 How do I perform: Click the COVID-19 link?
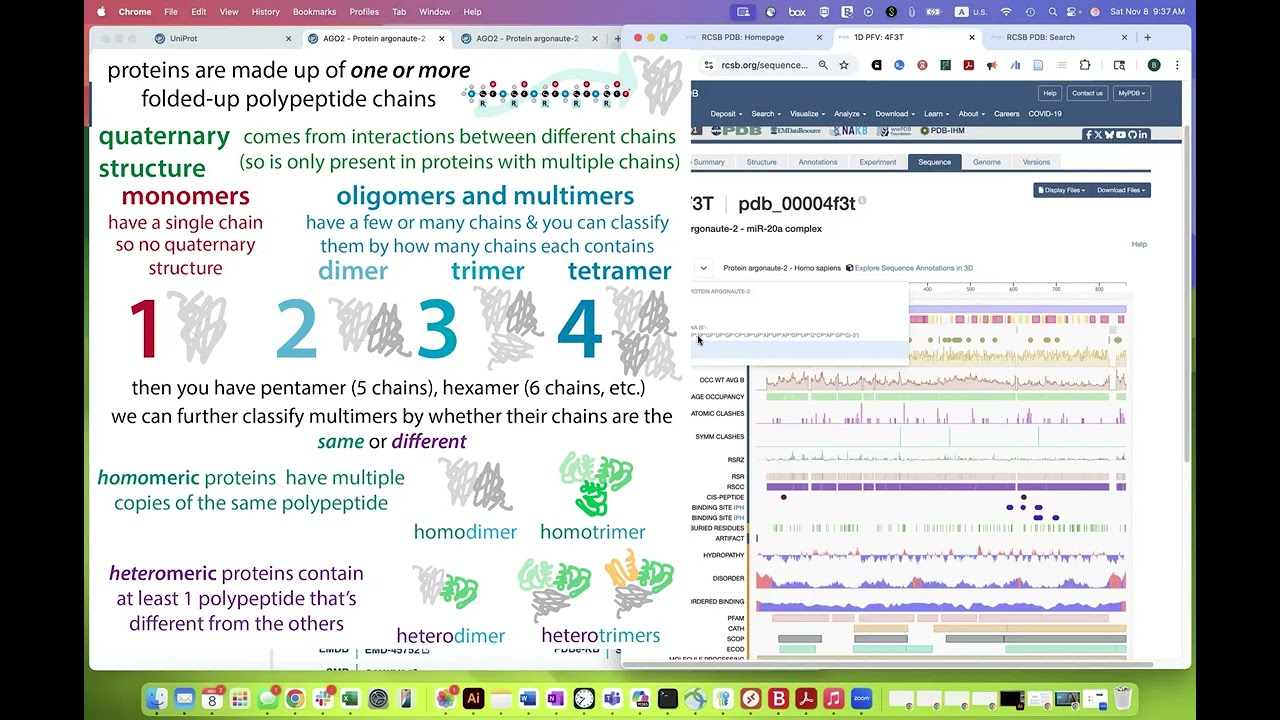pyautogui.click(x=1045, y=114)
